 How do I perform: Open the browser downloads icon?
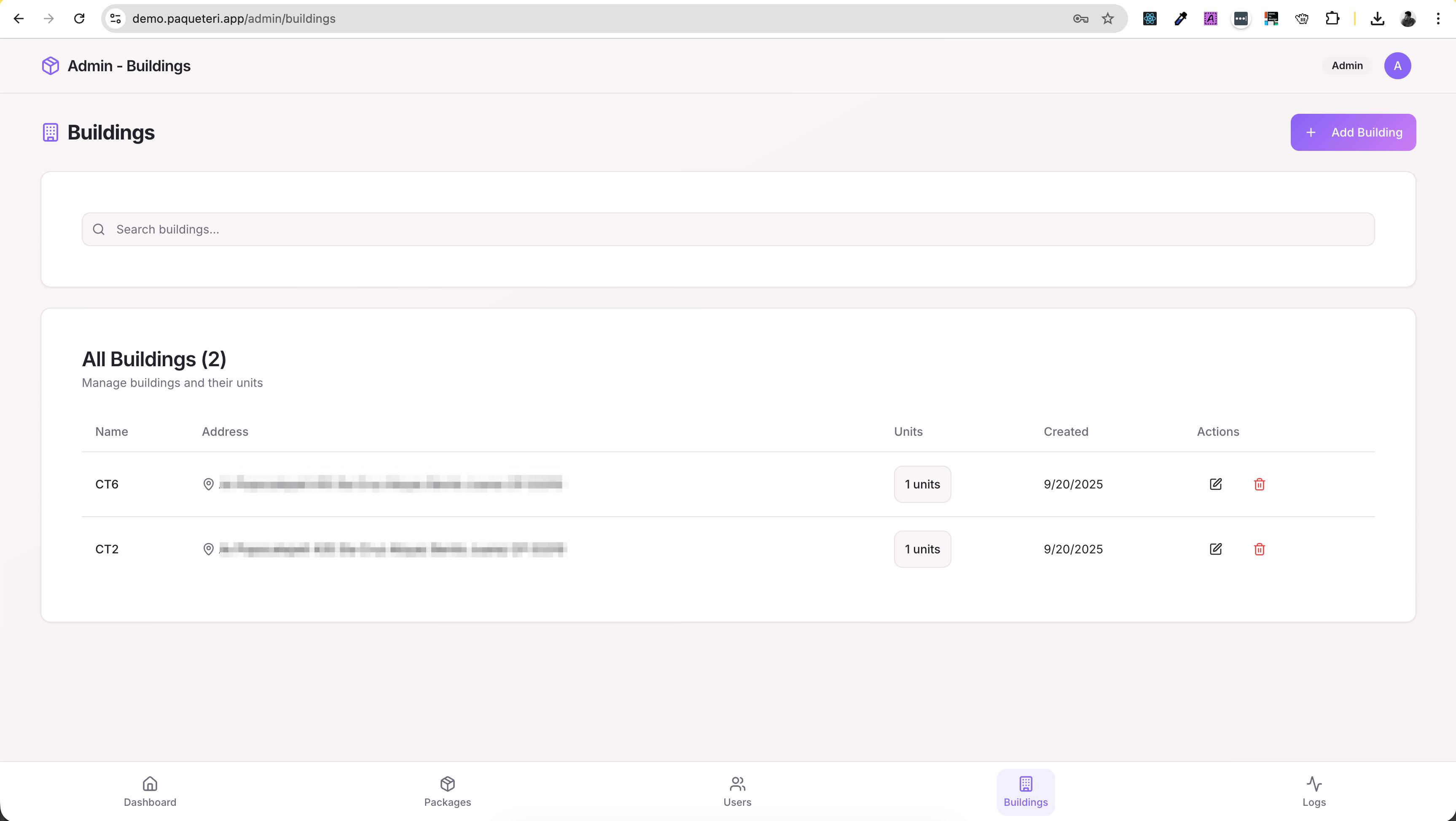(x=1377, y=19)
